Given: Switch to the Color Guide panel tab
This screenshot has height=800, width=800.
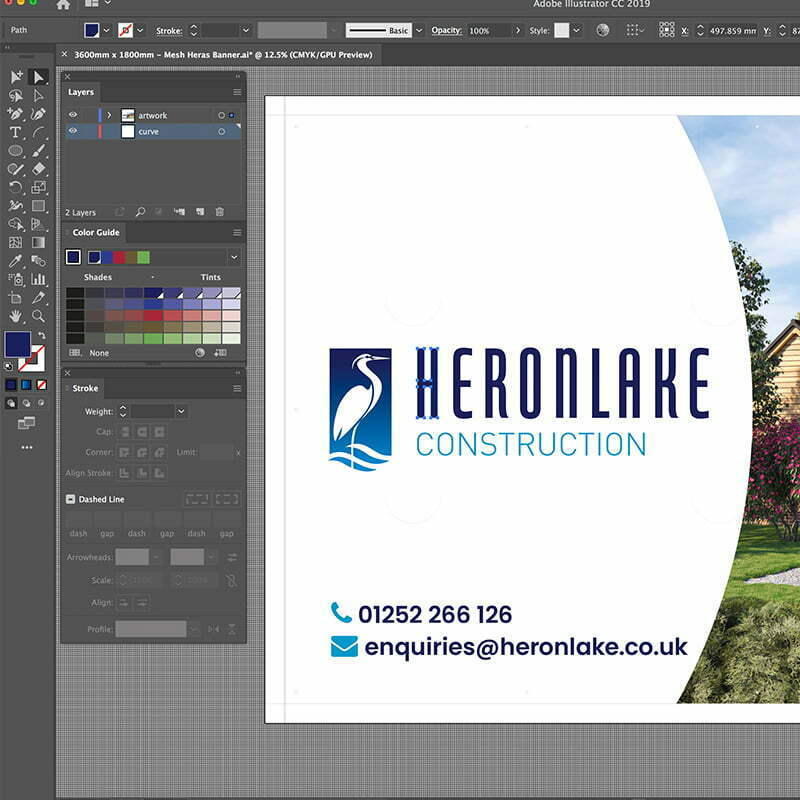Looking at the screenshot, I should point(95,232).
